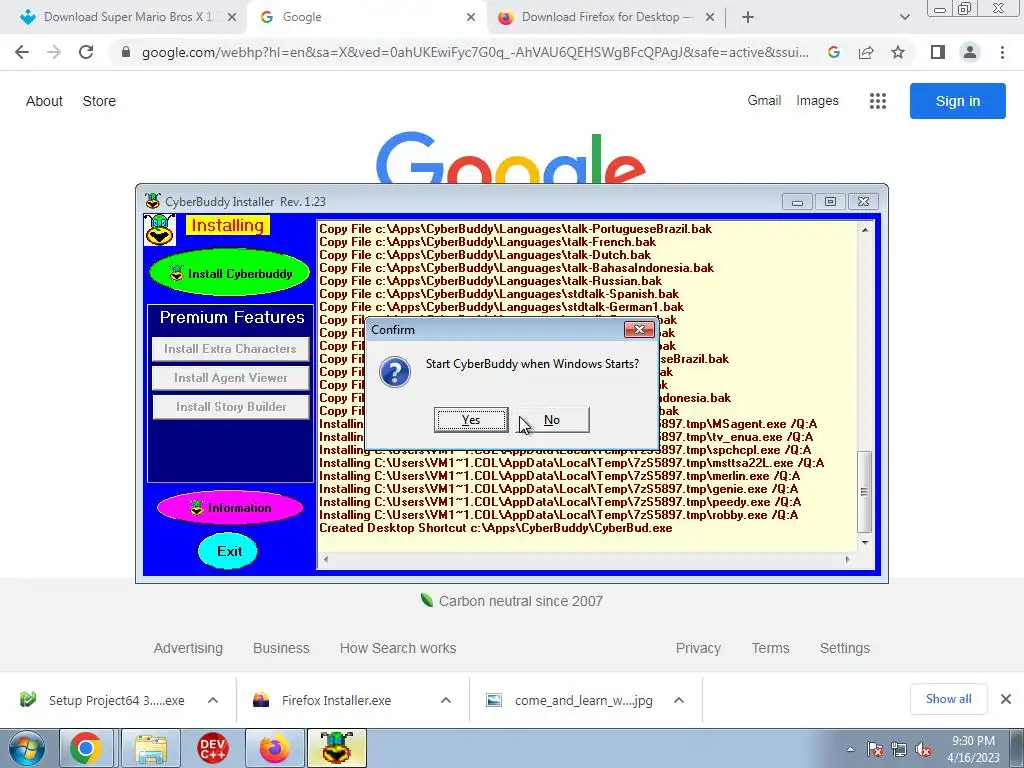Image resolution: width=1024 pixels, height=768 pixels.
Task: Close the Google tab
Action: pyautogui.click(x=471, y=18)
